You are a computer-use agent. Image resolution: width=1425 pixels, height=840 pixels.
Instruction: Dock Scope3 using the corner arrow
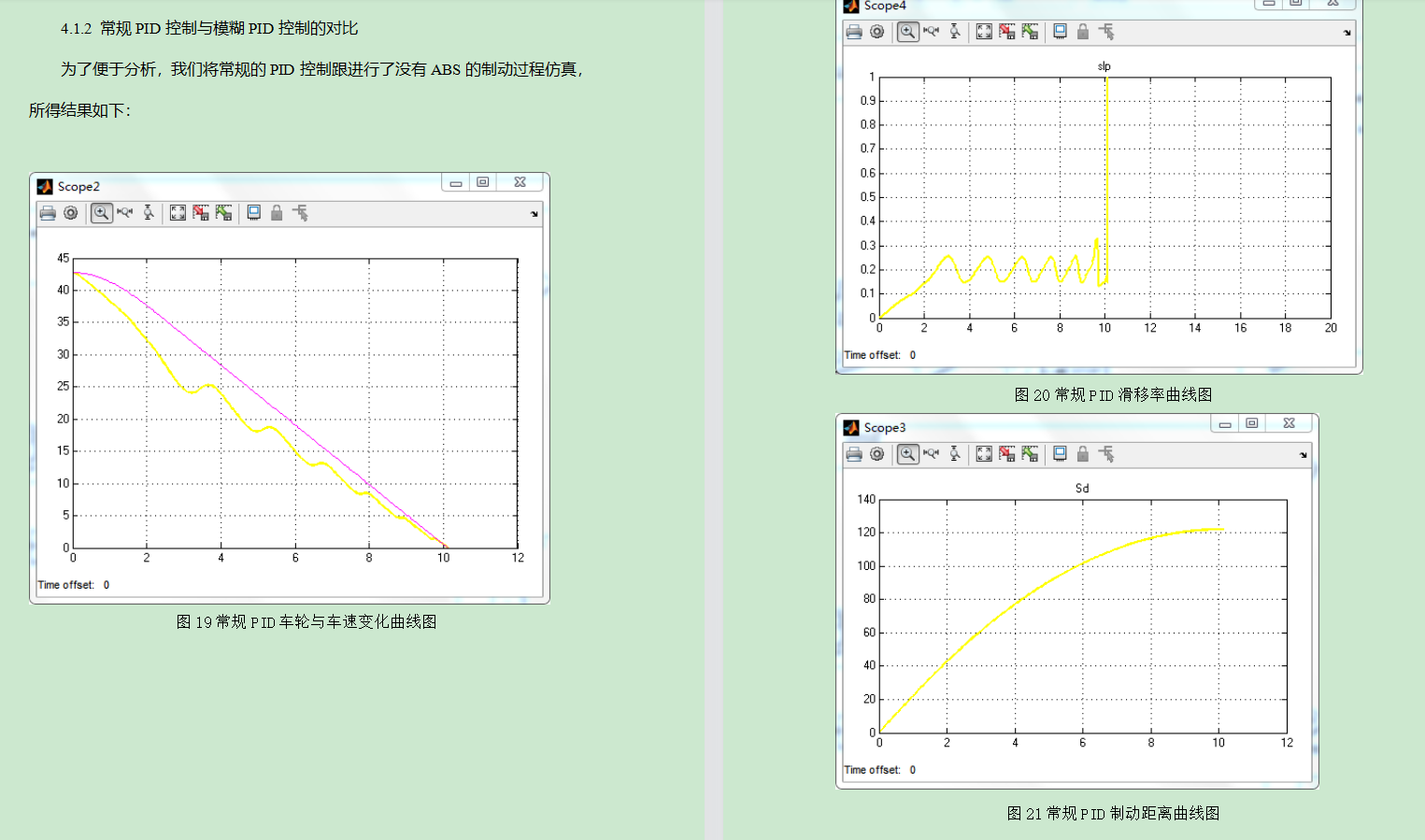[x=1304, y=455]
